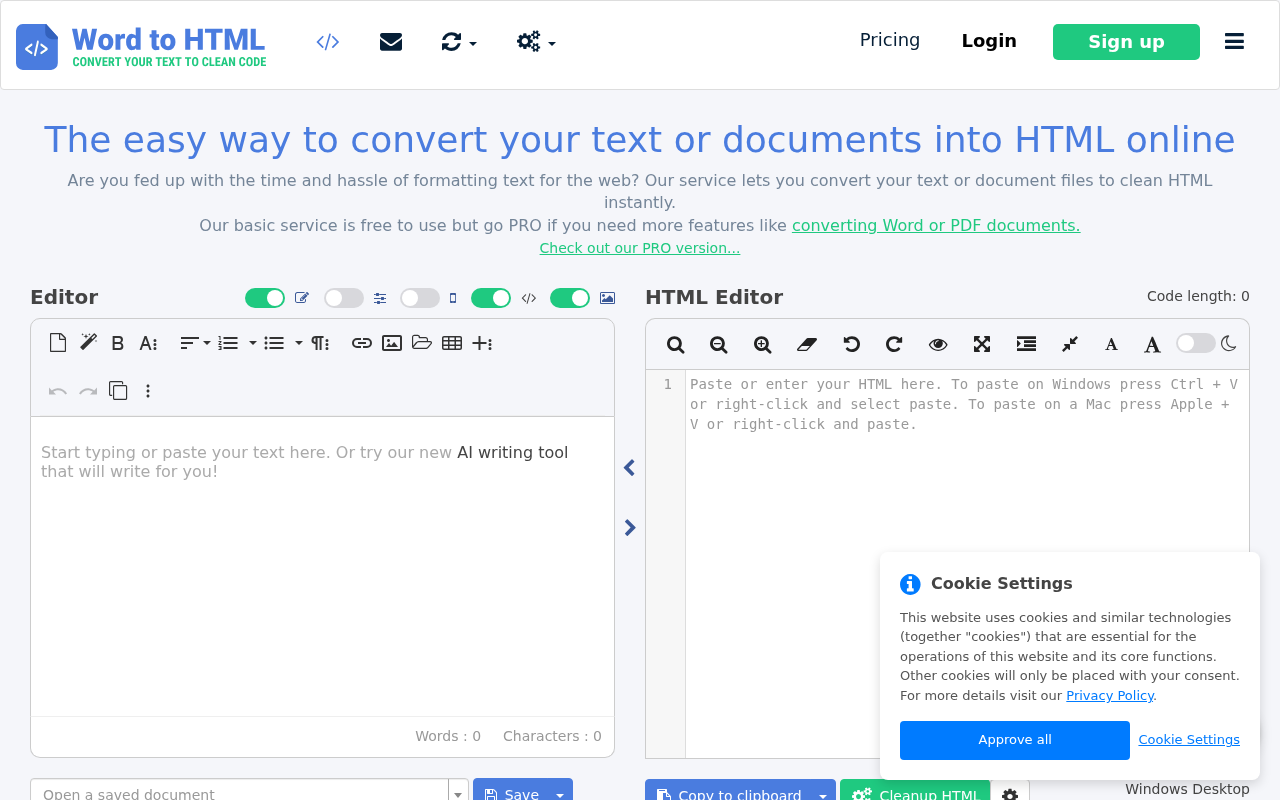The height and width of the screenshot is (800, 1280).
Task: Toggle bold formatting in the Editor
Action: pyautogui.click(x=118, y=343)
